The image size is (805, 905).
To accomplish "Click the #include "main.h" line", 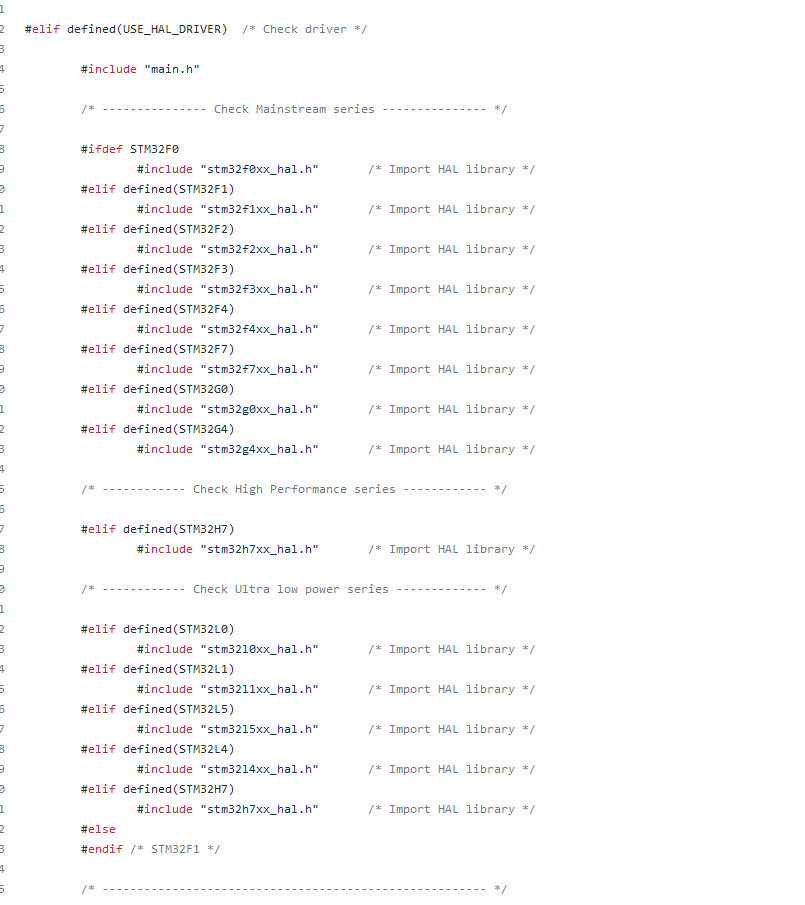I will point(140,69).
